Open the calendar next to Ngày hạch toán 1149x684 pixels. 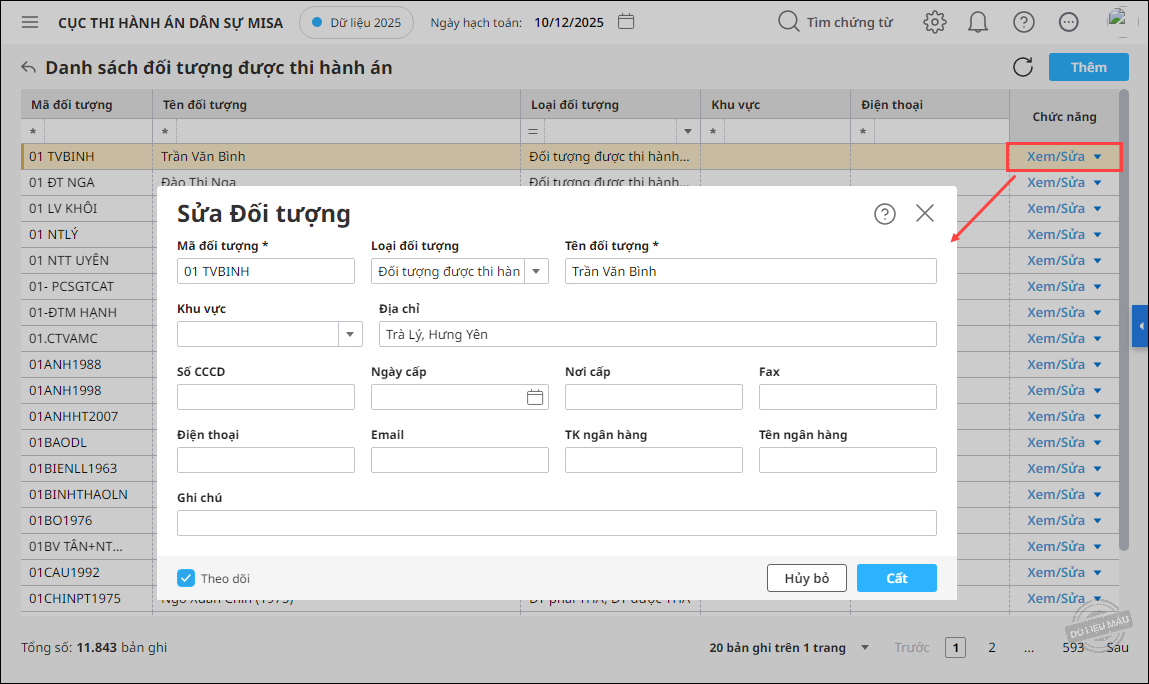point(626,21)
